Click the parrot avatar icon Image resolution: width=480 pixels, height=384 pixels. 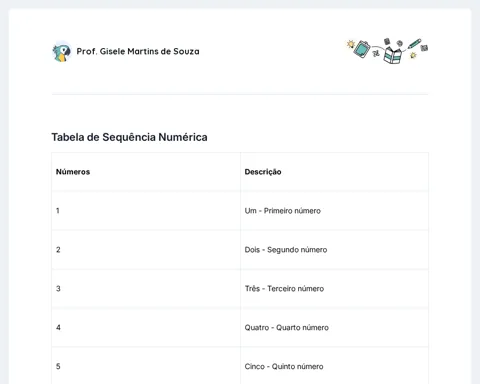(62, 52)
